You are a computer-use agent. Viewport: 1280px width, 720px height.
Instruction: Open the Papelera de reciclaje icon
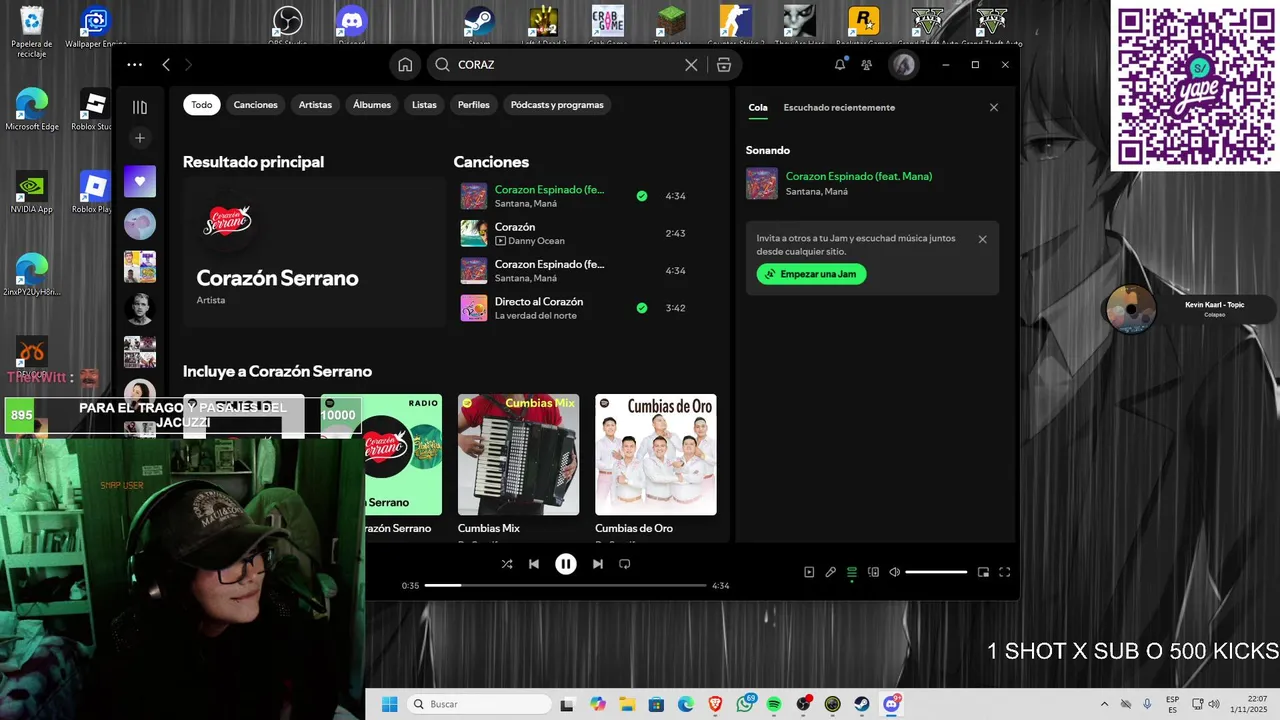click(32, 30)
